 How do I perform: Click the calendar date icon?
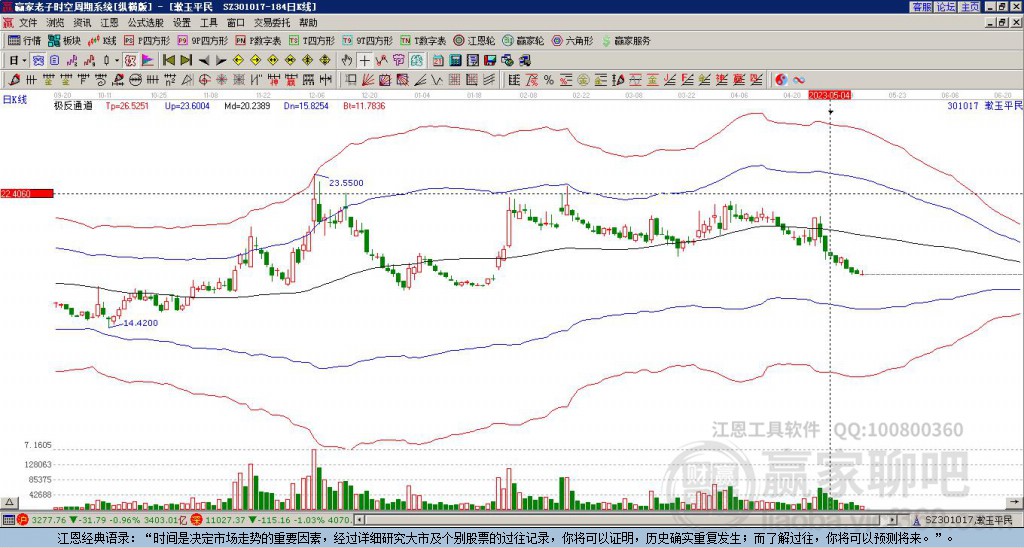pyautogui.click(x=438, y=61)
